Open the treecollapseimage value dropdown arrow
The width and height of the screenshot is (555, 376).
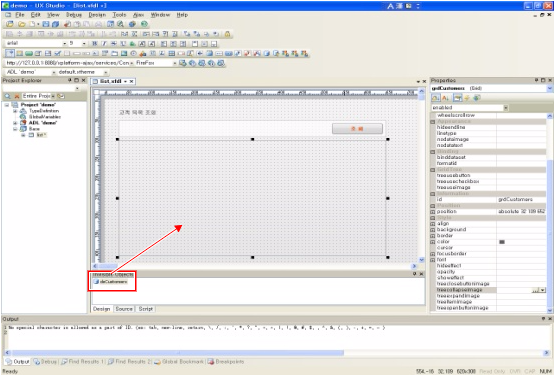pyautogui.click(x=543, y=290)
